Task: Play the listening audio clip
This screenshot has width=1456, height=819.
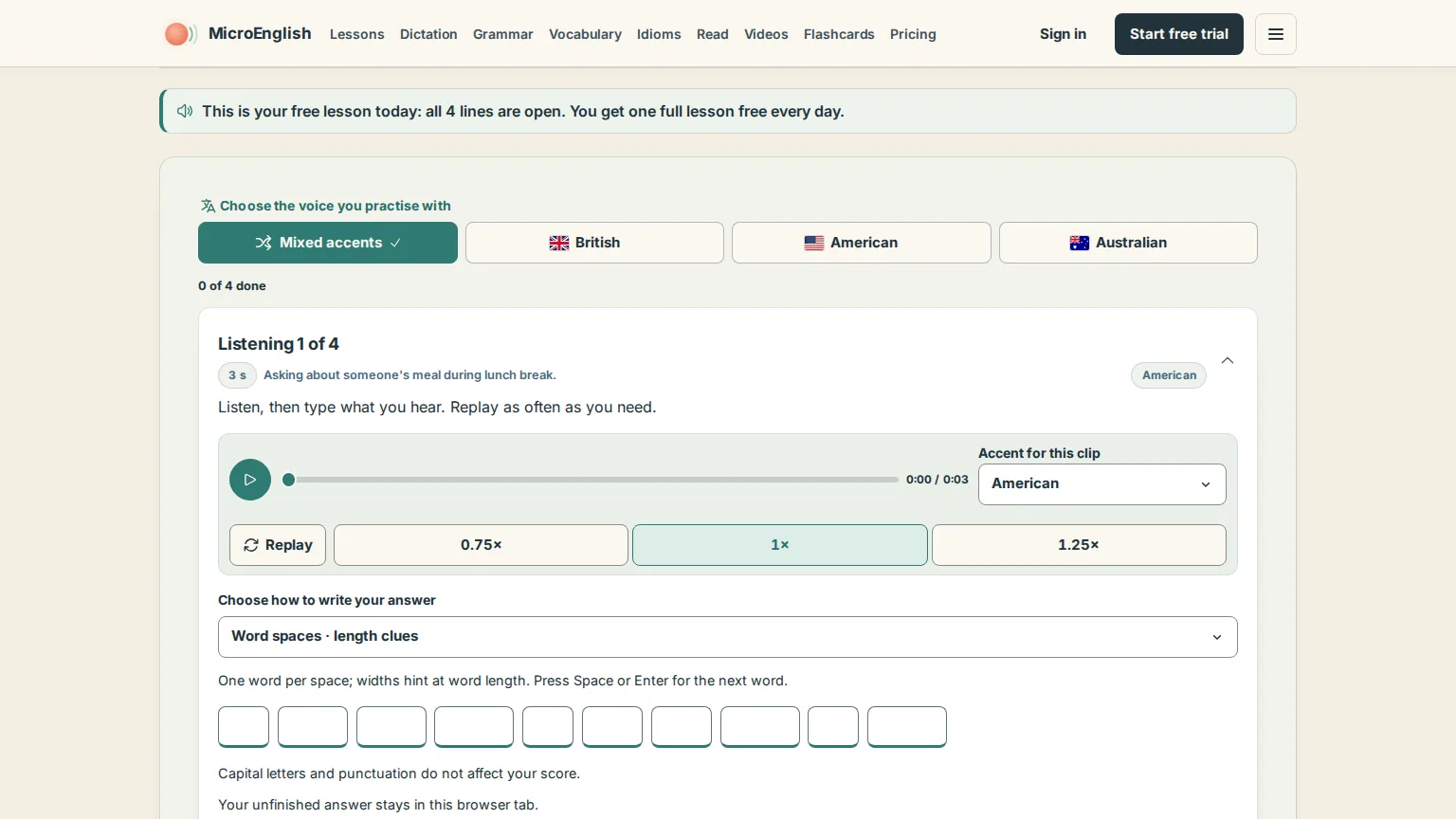Action: pos(250,480)
